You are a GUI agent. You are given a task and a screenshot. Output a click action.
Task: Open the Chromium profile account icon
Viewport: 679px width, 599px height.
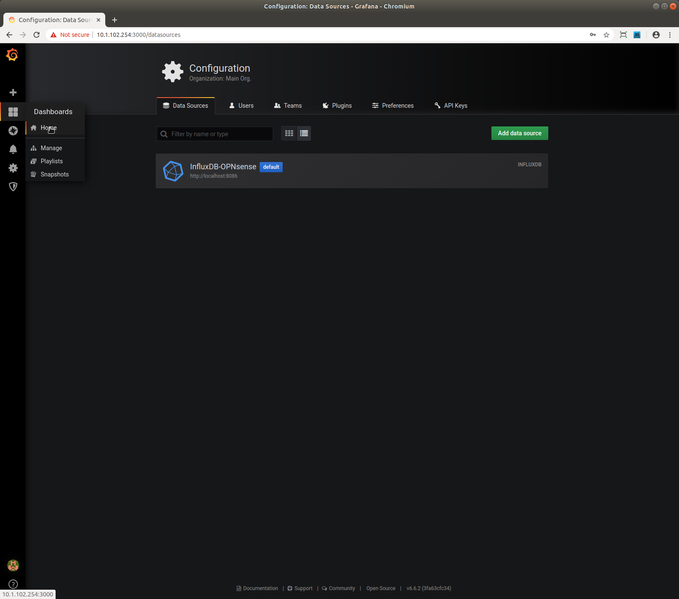point(656,35)
